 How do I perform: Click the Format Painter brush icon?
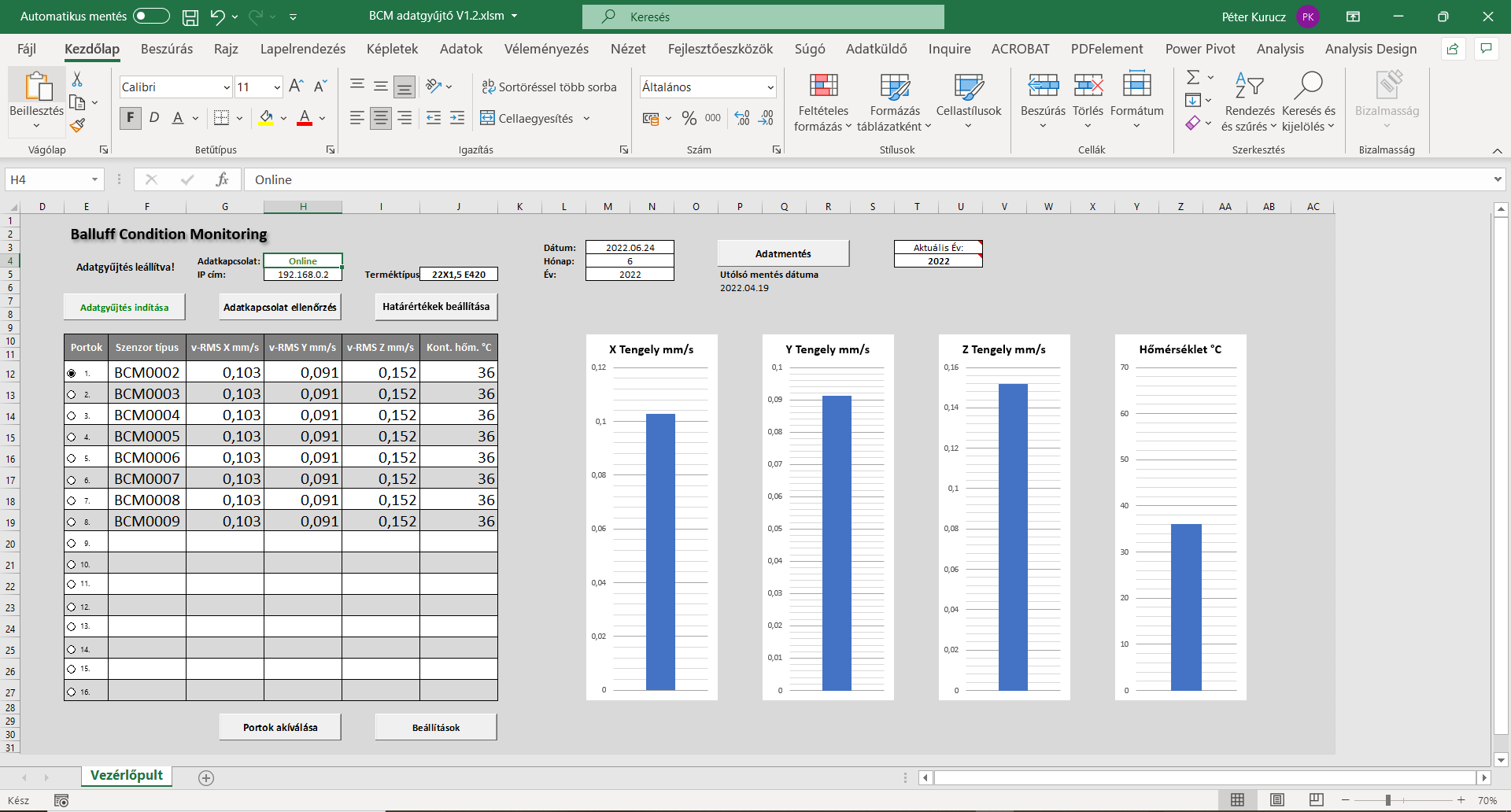click(x=77, y=125)
